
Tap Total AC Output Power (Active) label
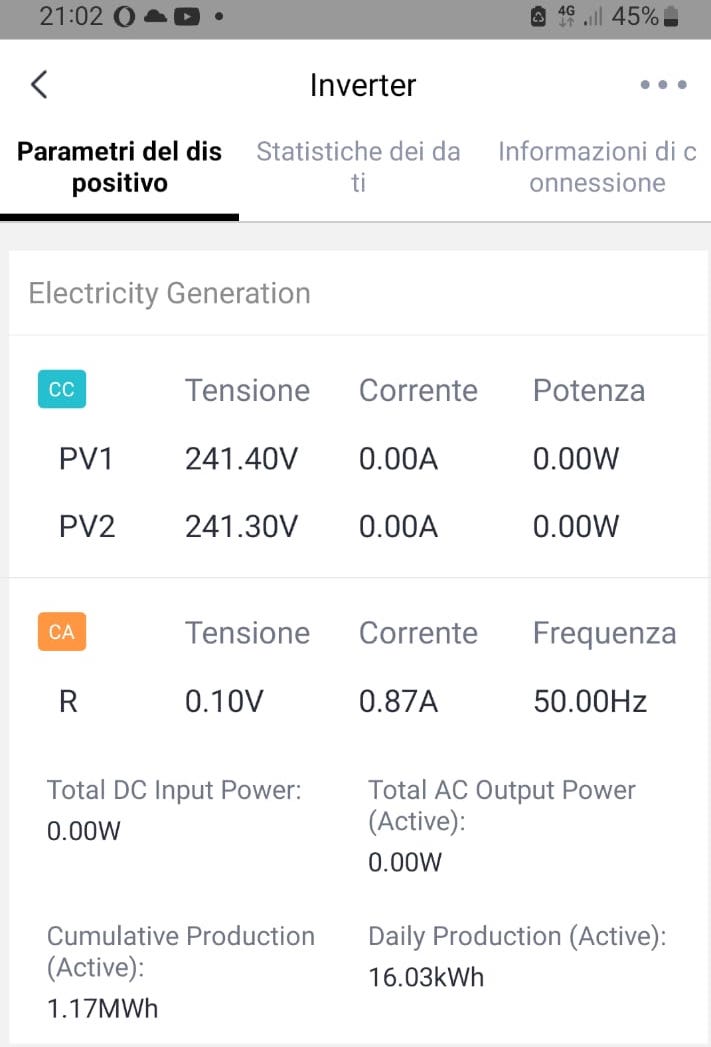[x=502, y=805]
